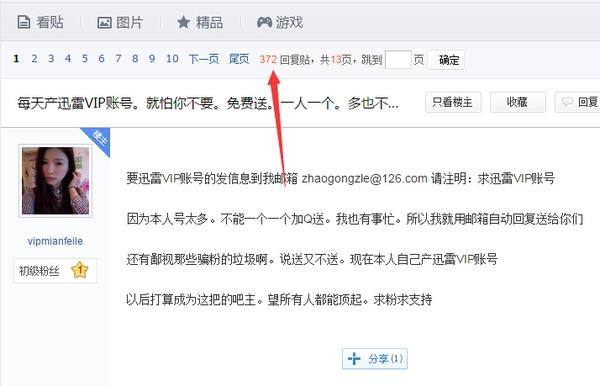The height and width of the screenshot is (386, 600).
Task: Open the 游戏 gamepad tab
Action: click(280, 23)
